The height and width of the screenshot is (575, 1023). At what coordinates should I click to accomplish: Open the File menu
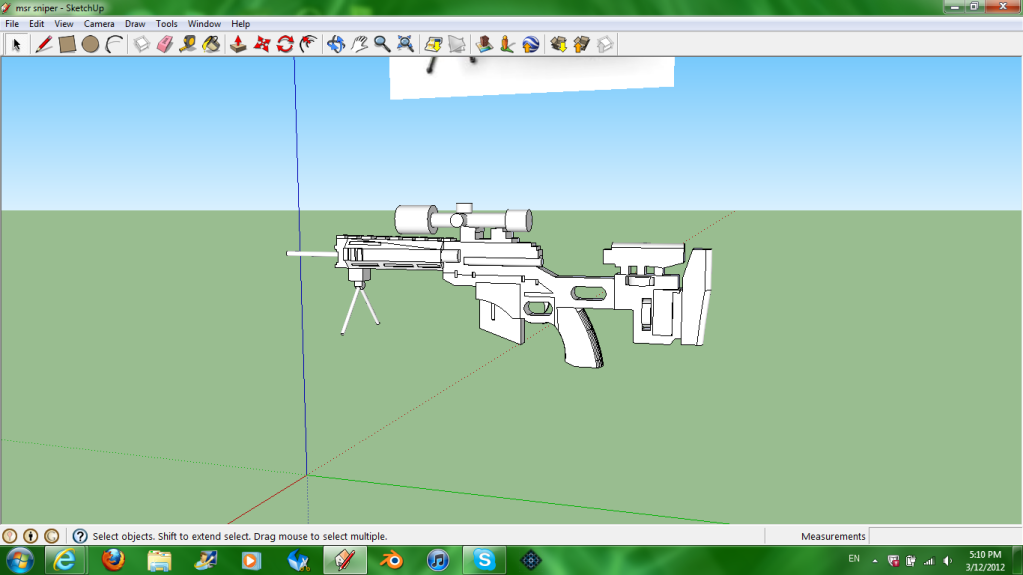(x=12, y=23)
